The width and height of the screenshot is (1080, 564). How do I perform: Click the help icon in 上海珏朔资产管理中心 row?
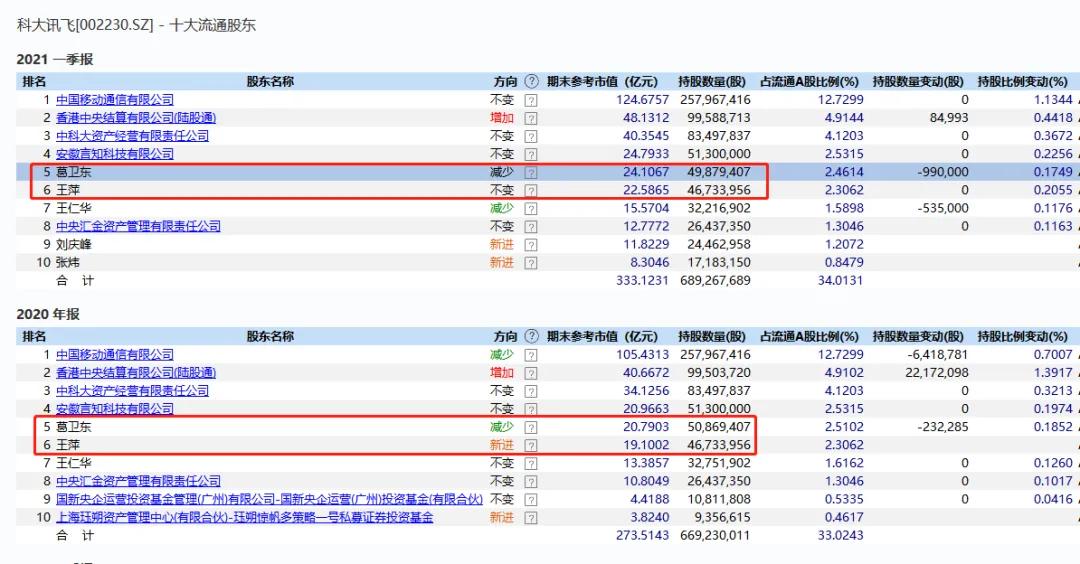(531, 518)
